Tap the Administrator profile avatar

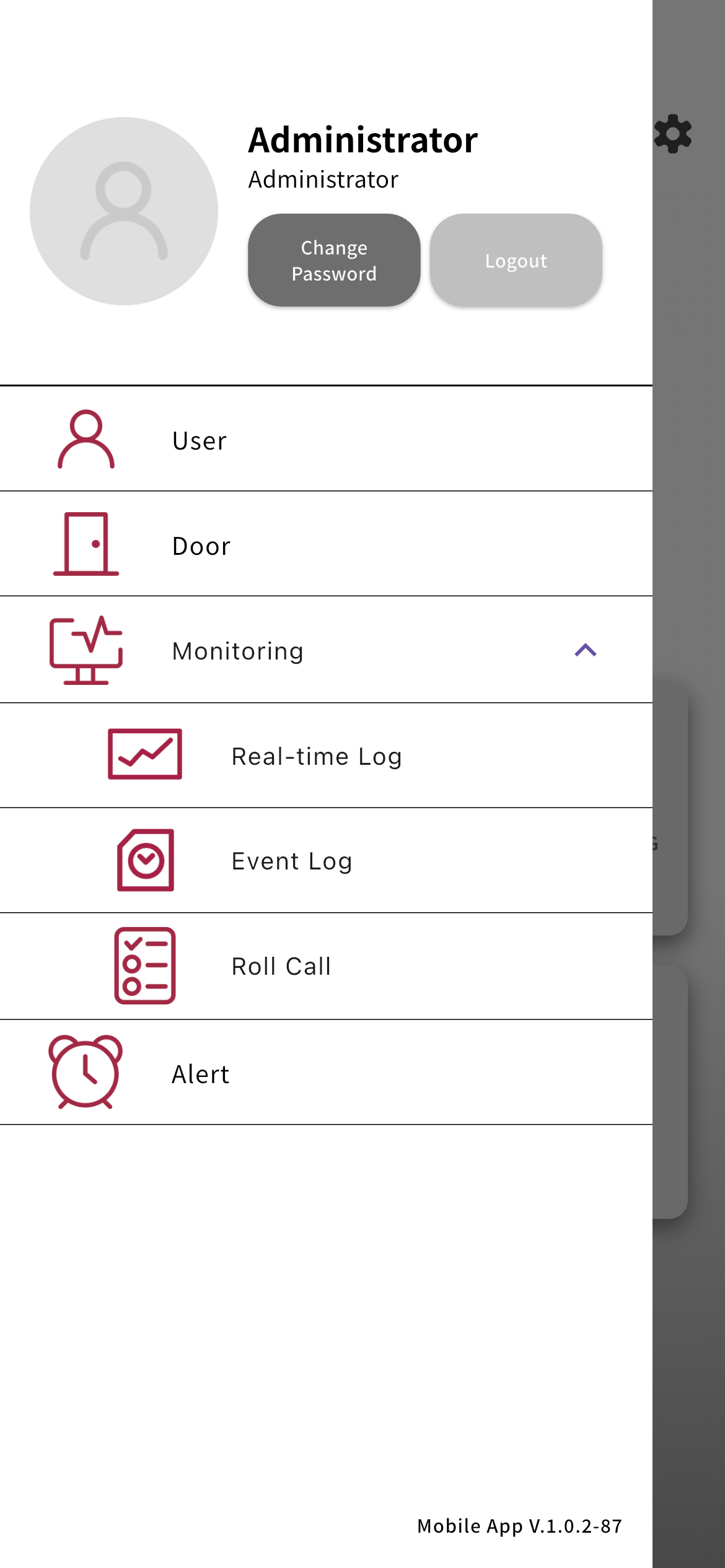click(124, 211)
